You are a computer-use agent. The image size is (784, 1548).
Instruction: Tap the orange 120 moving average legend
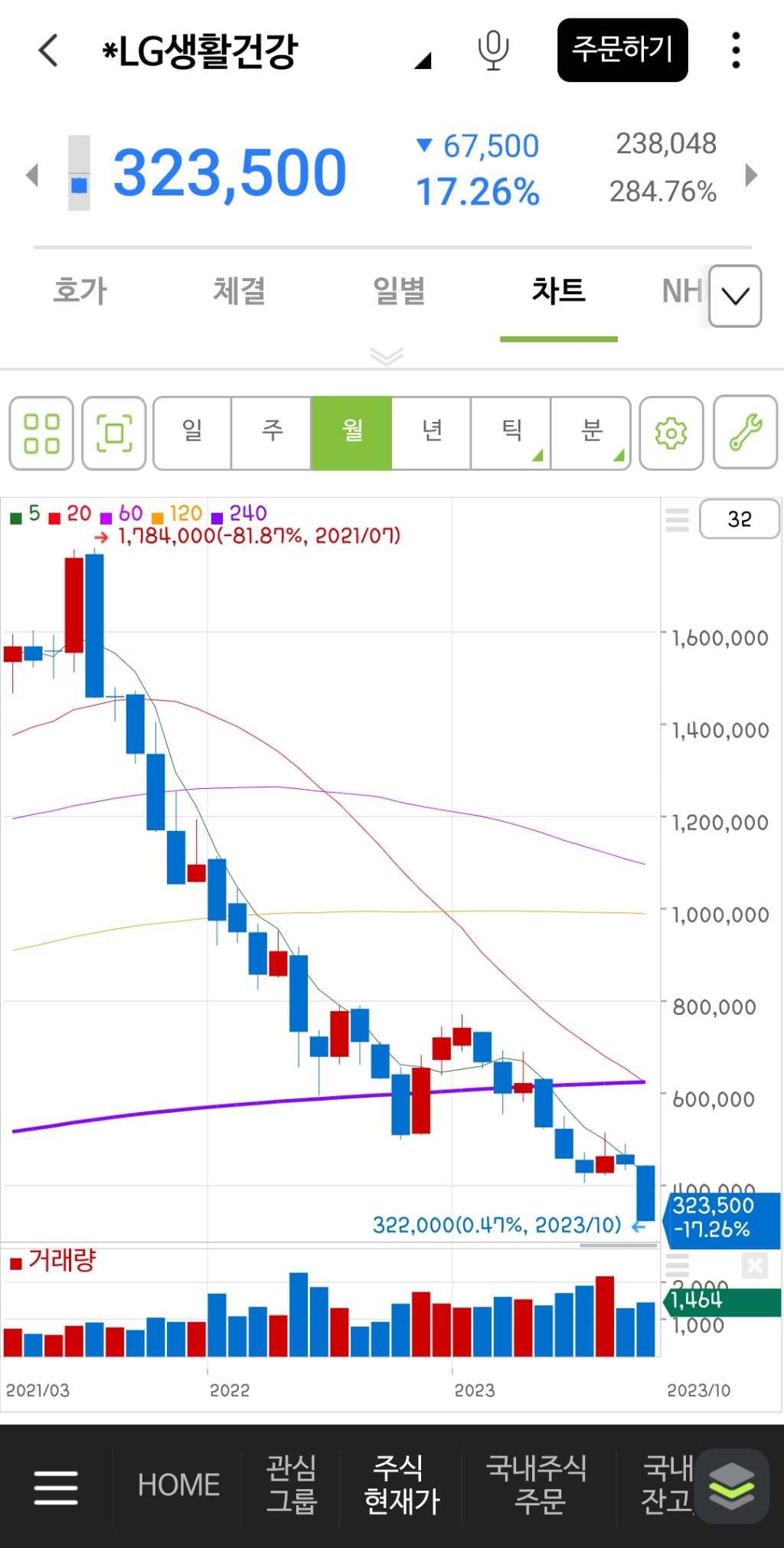[x=177, y=514]
